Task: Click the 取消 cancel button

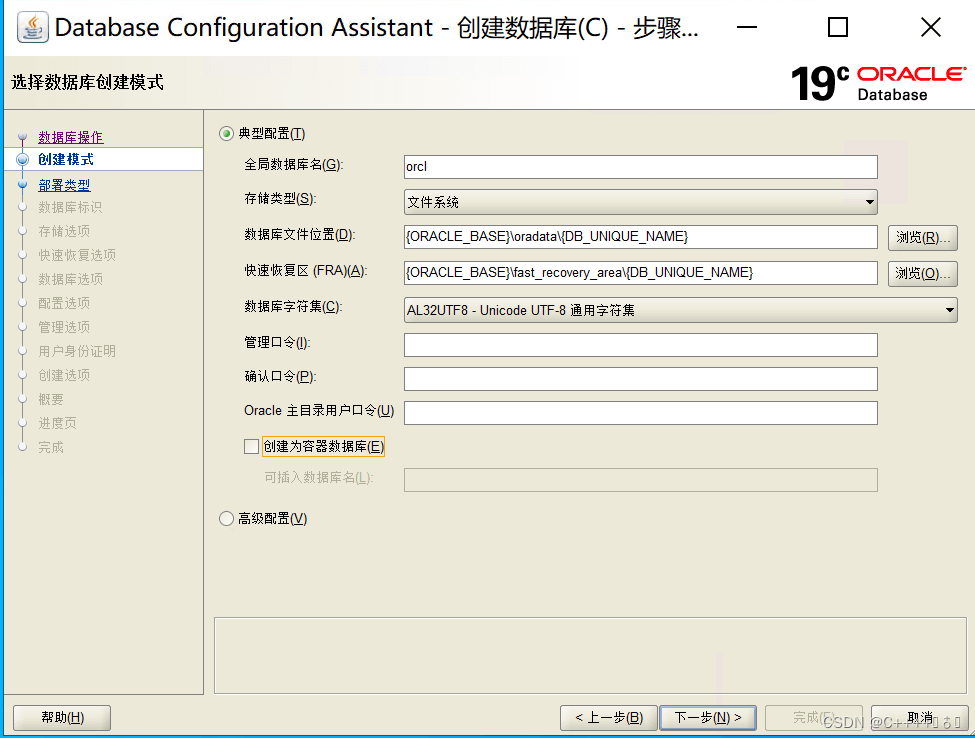Action: (x=920, y=717)
